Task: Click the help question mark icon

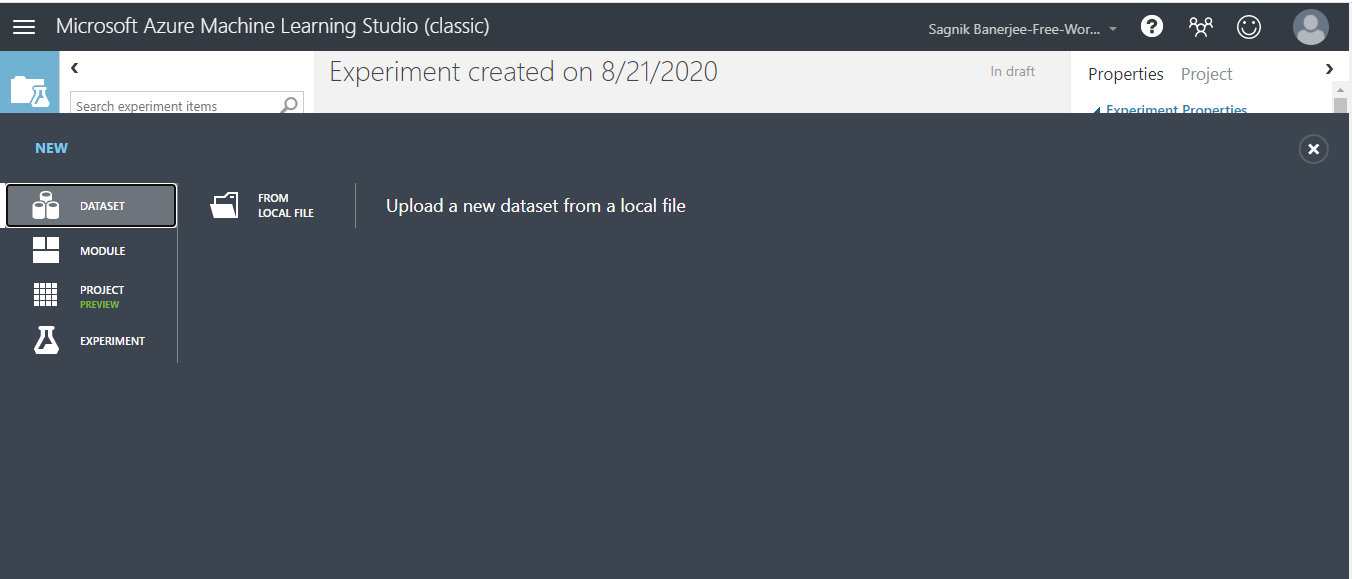Action: click(1152, 27)
